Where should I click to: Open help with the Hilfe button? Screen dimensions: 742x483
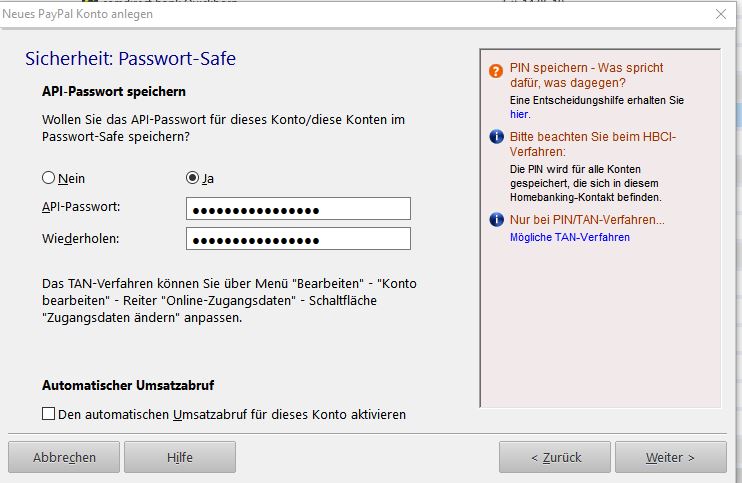point(180,457)
